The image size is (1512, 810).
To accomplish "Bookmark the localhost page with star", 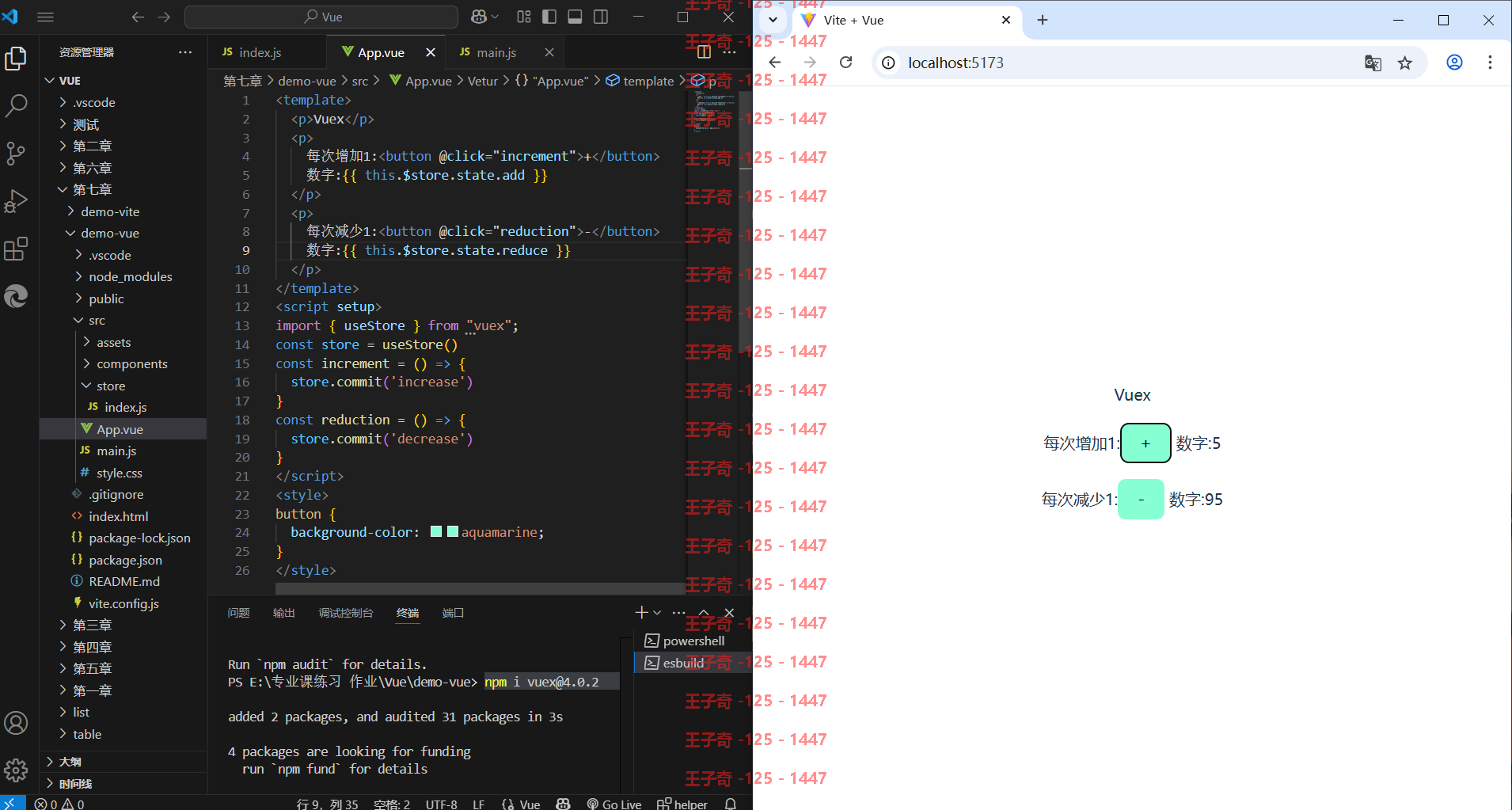I will click(1405, 63).
